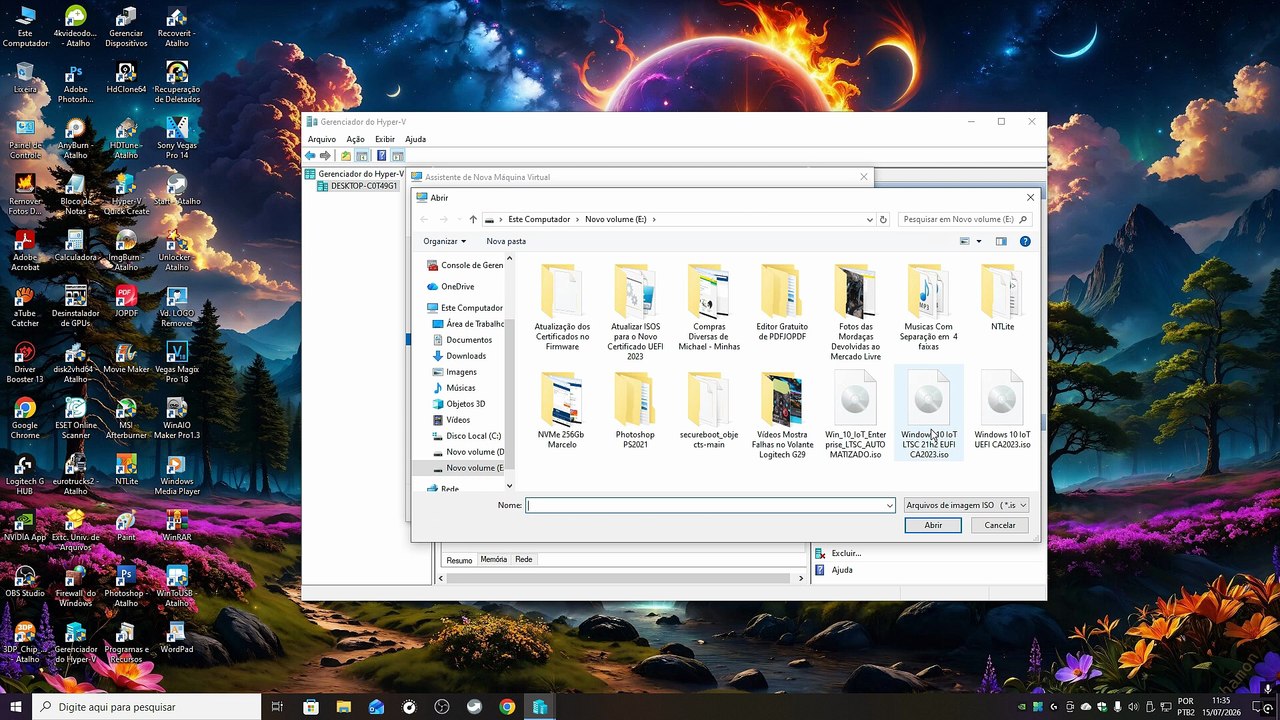The image size is (1280, 720).
Task: Click the change view icon in Abrir dialog
Action: [965, 241]
